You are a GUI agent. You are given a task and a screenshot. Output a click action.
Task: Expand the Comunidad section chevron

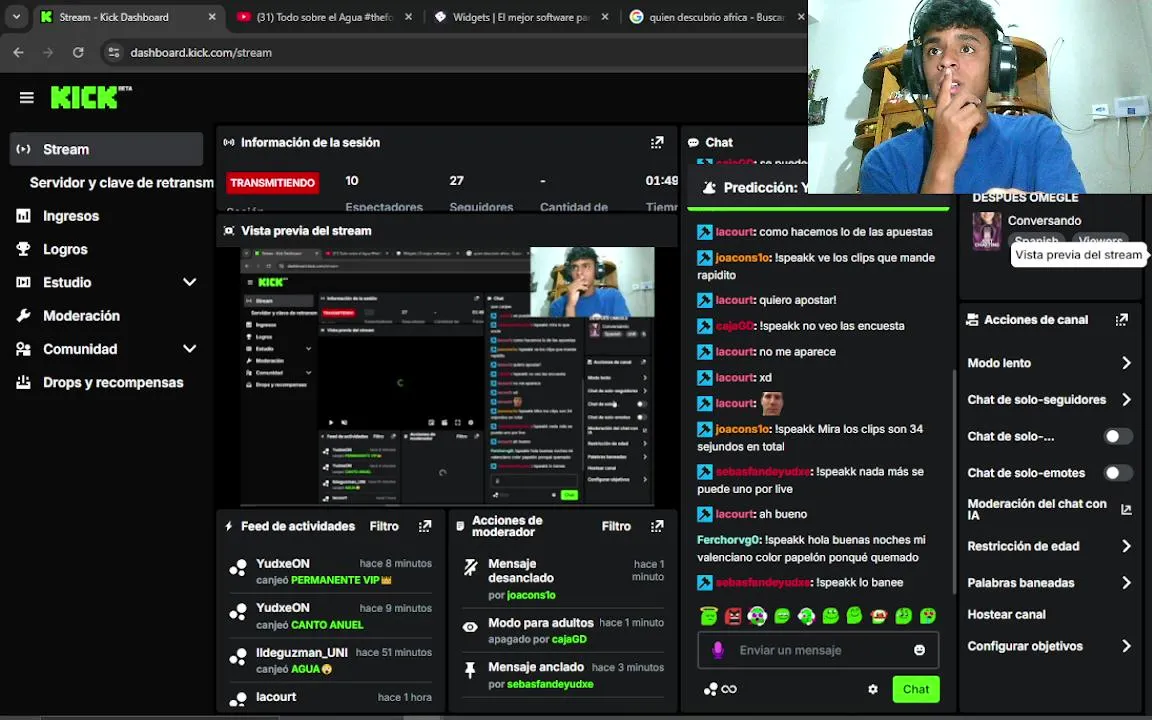click(190, 349)
